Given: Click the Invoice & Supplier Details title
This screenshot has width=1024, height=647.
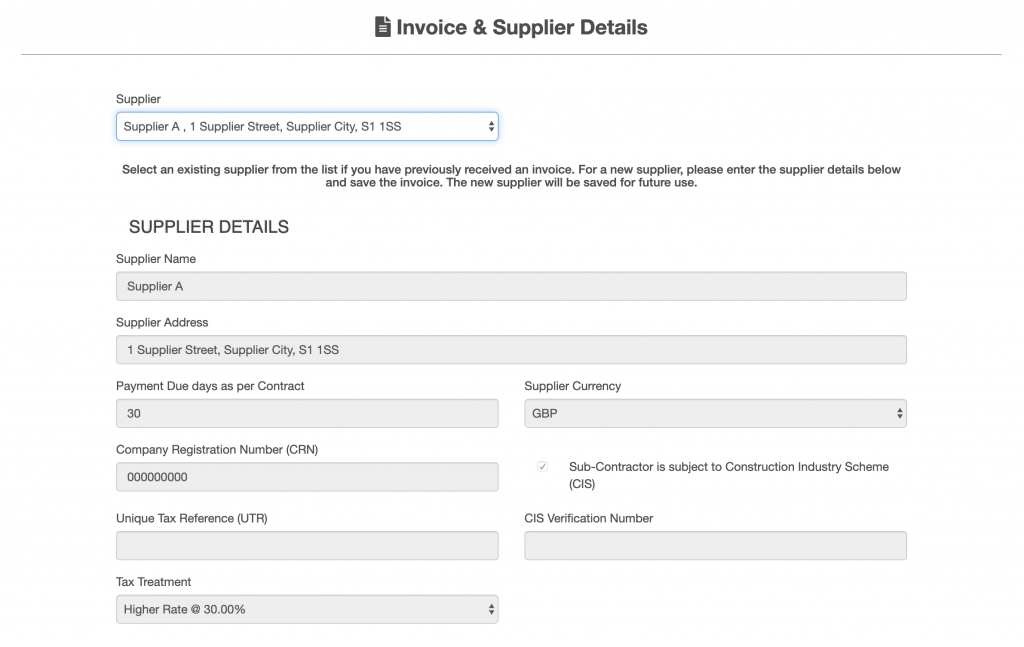Looking at the screenshot, I should pyautogui.click(x=521, y=27).
